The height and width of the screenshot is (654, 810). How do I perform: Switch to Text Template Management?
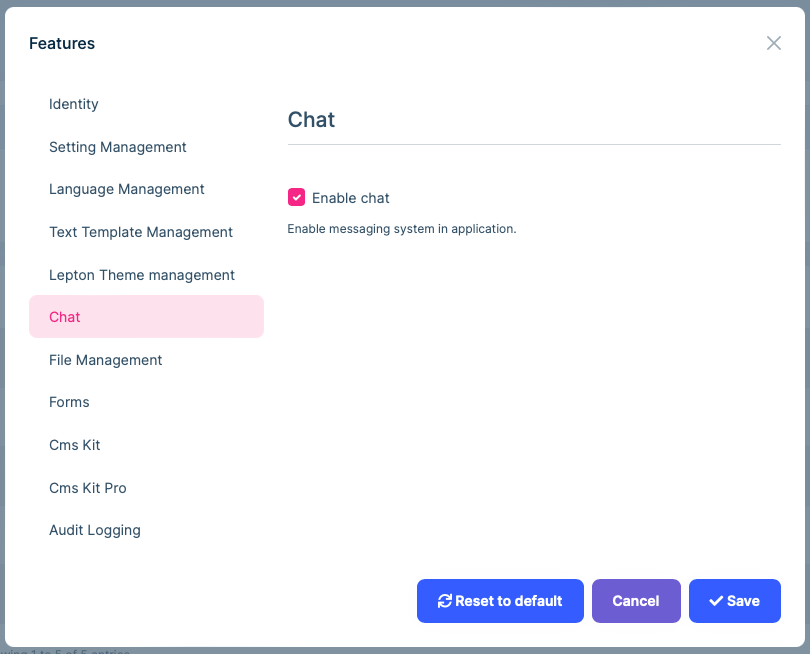tap(140, 232)
